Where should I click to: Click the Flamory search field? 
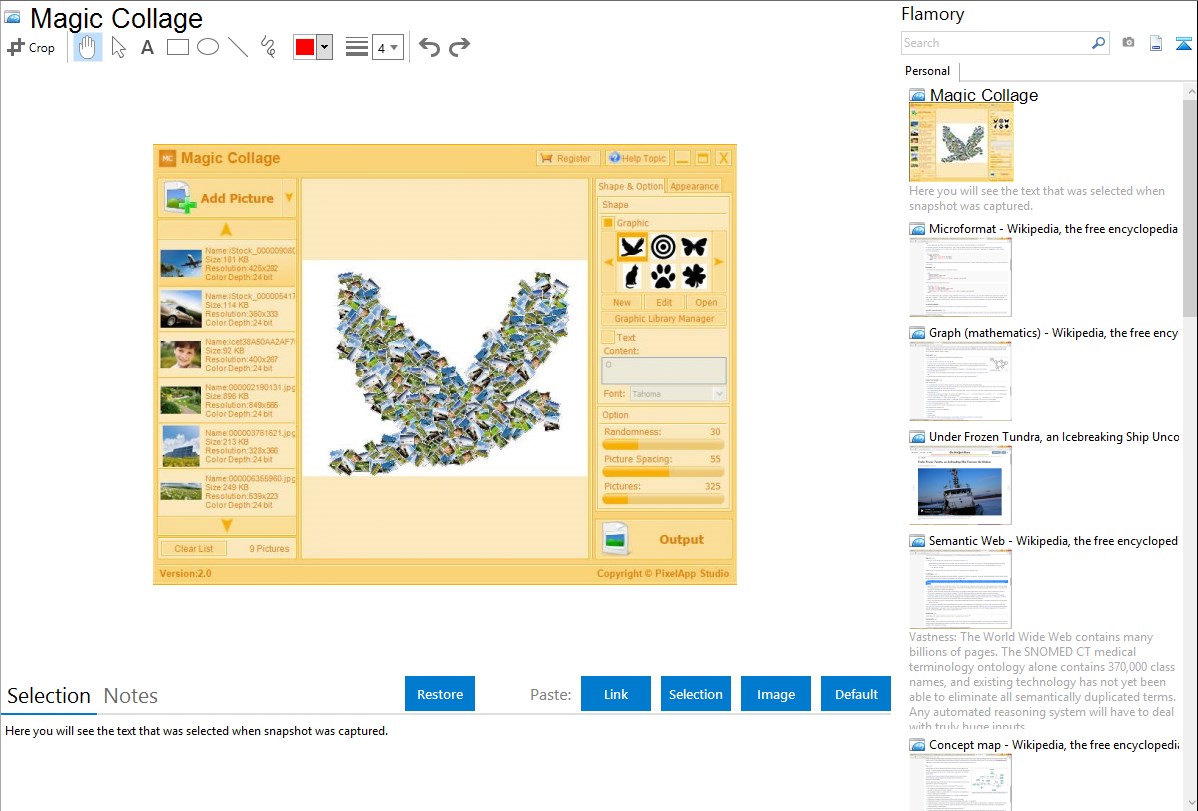tap(995, 43)
